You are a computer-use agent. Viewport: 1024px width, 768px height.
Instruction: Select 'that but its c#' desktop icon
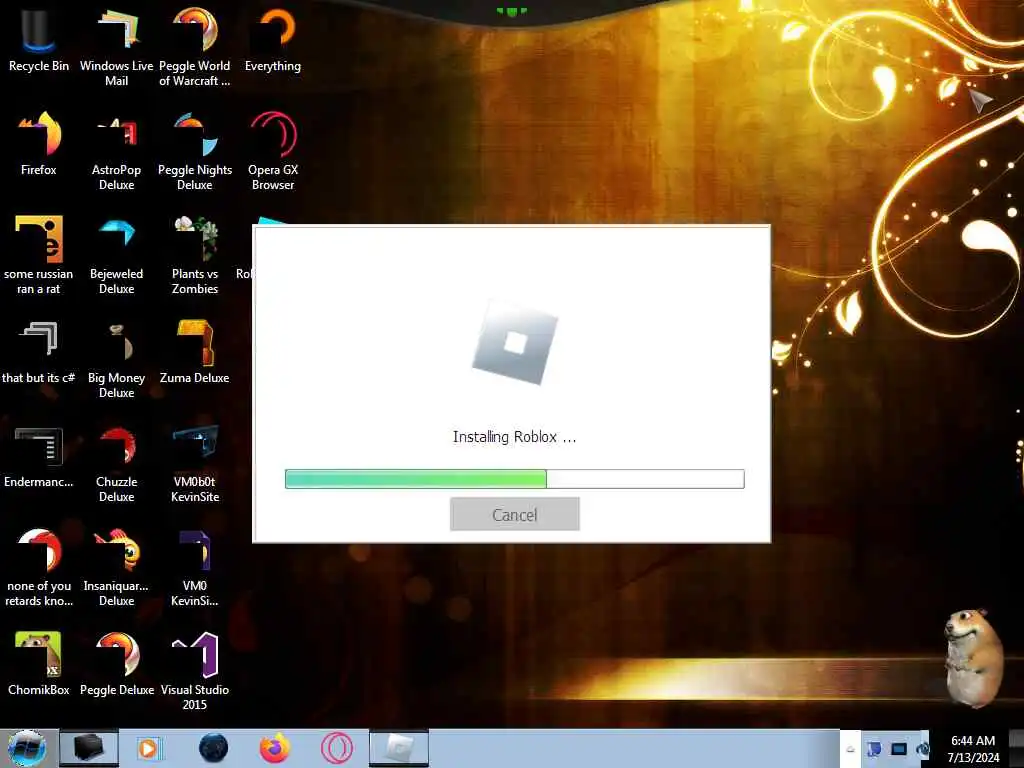(x=39, y=351)
